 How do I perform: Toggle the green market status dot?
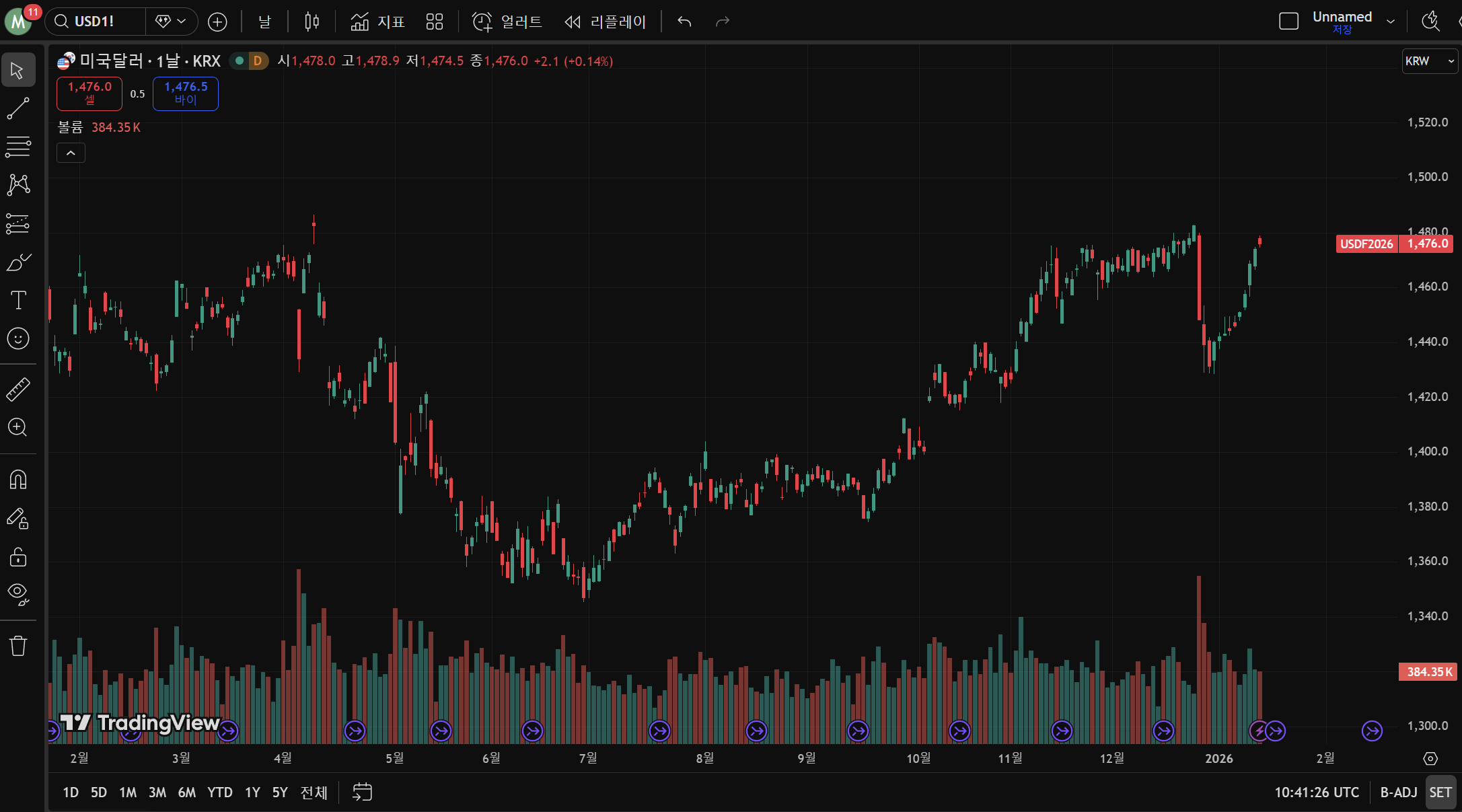click(239, 61)
